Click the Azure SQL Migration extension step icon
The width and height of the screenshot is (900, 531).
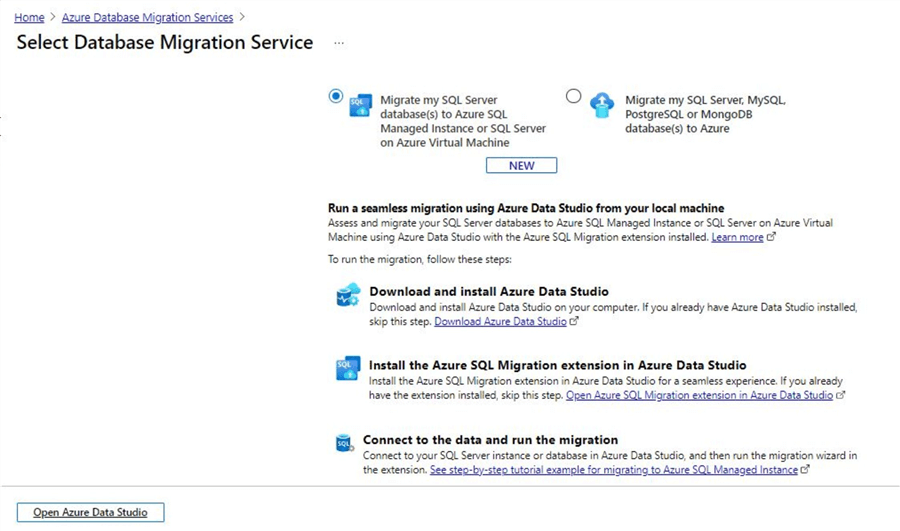[x=348, y=369]
